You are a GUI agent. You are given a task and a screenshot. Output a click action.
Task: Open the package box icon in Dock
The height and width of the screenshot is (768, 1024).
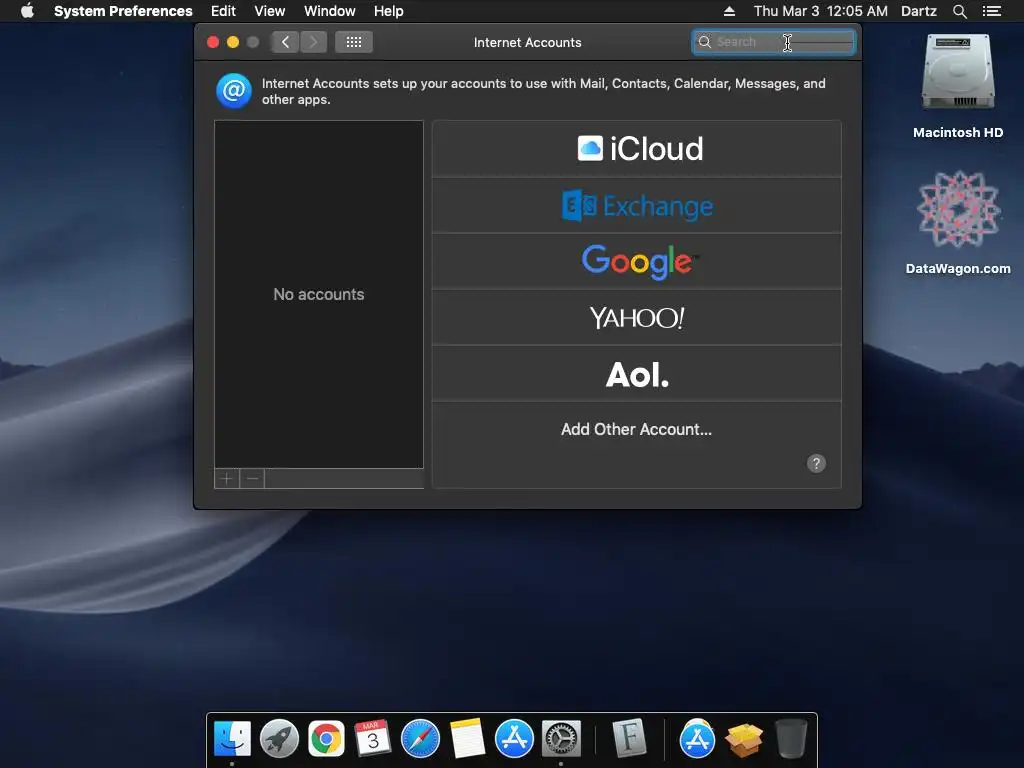[744, 739]
